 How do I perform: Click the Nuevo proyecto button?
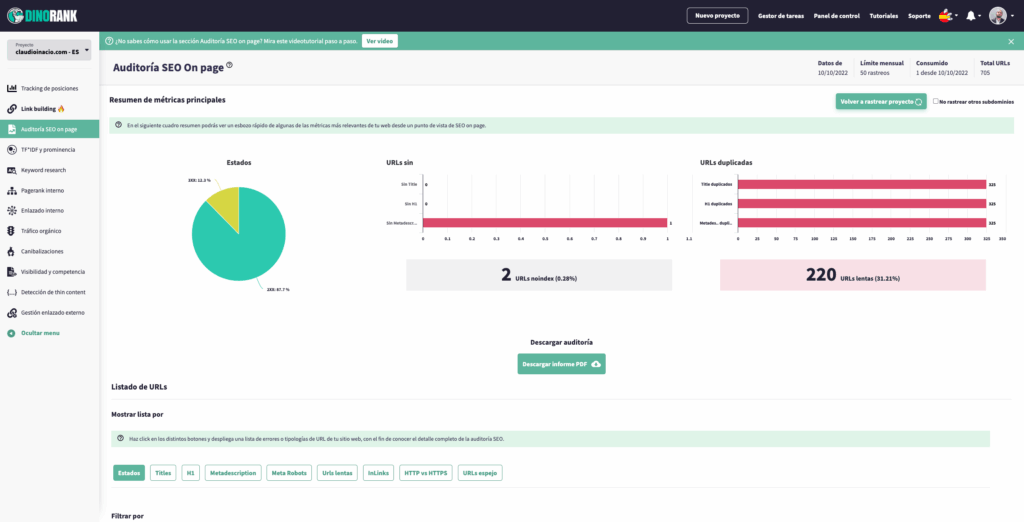[717, 16]
